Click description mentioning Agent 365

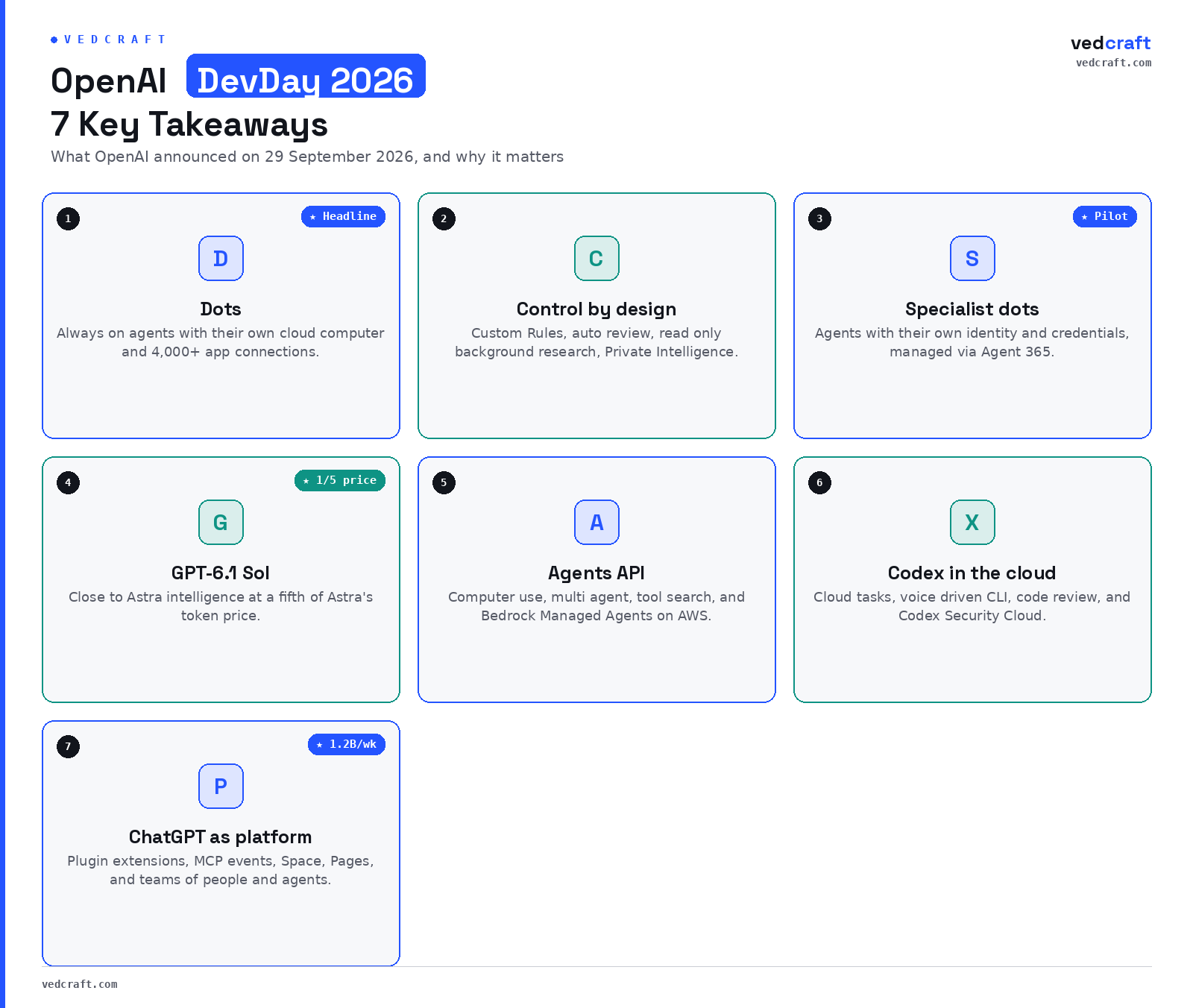[x=972, y=342]
